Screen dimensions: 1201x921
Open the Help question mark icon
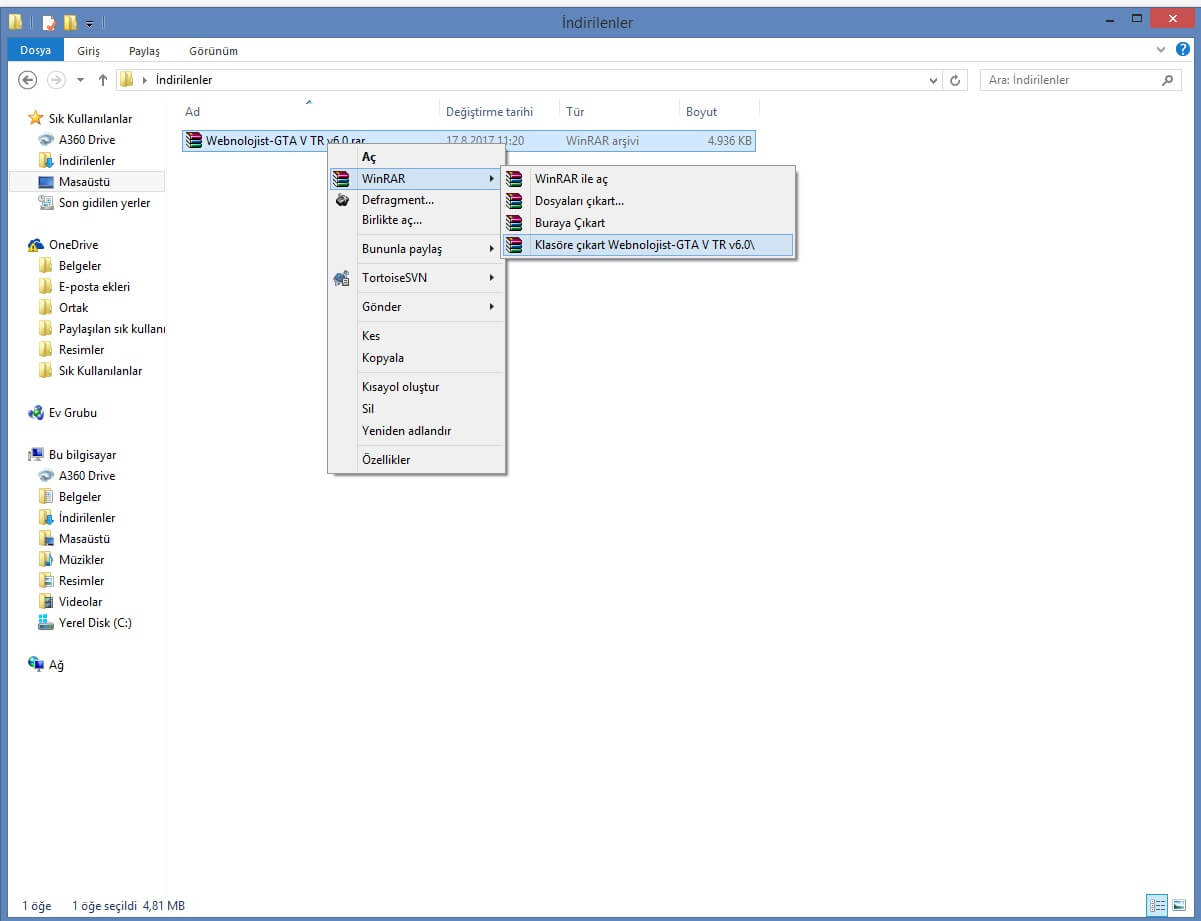pyautogui.click(x=1183, y=49)
